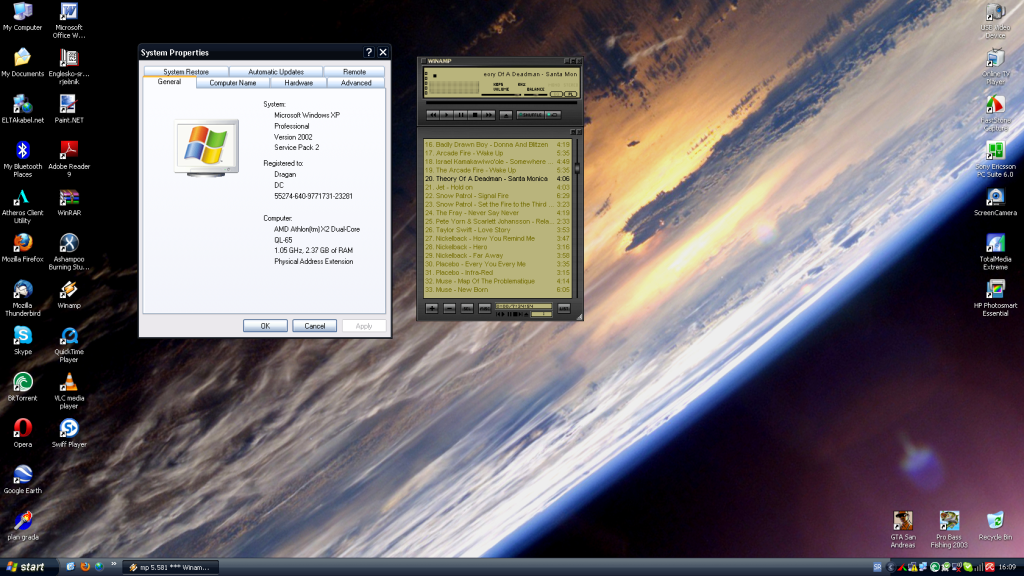The width and height of the screenshot is (1024, 576).
Task: Select the Opera desktop icon
Action: pyautogui.click(x=22, y=434)
